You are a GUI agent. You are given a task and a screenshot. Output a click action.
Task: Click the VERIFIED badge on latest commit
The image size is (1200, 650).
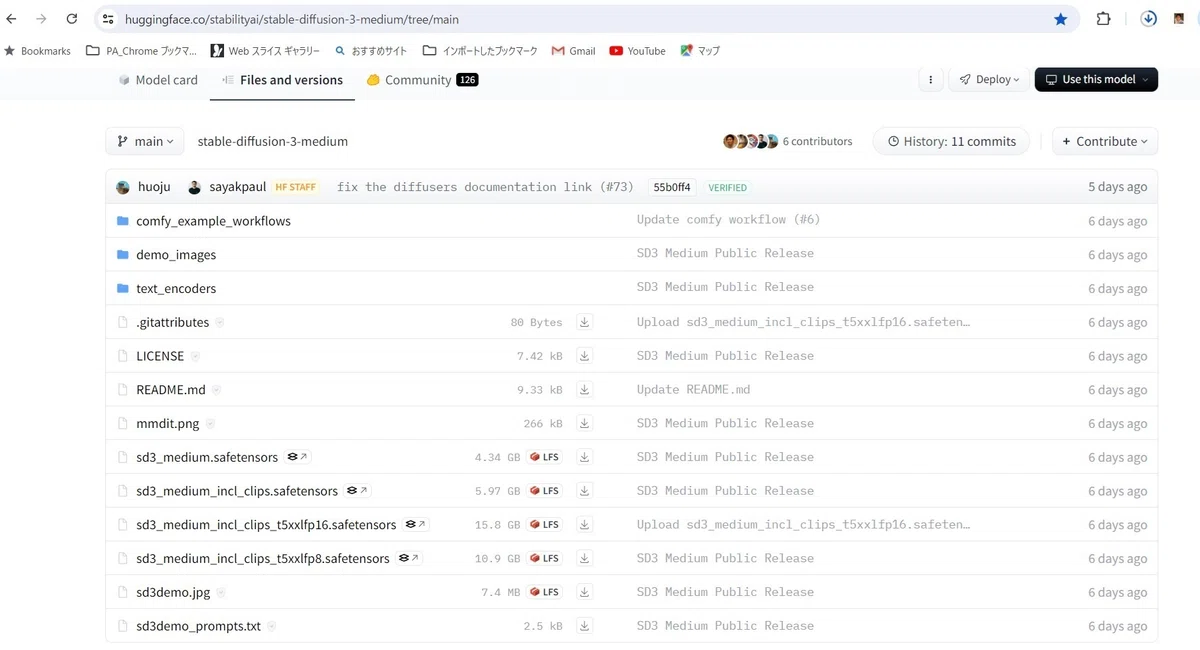[728, 187]
